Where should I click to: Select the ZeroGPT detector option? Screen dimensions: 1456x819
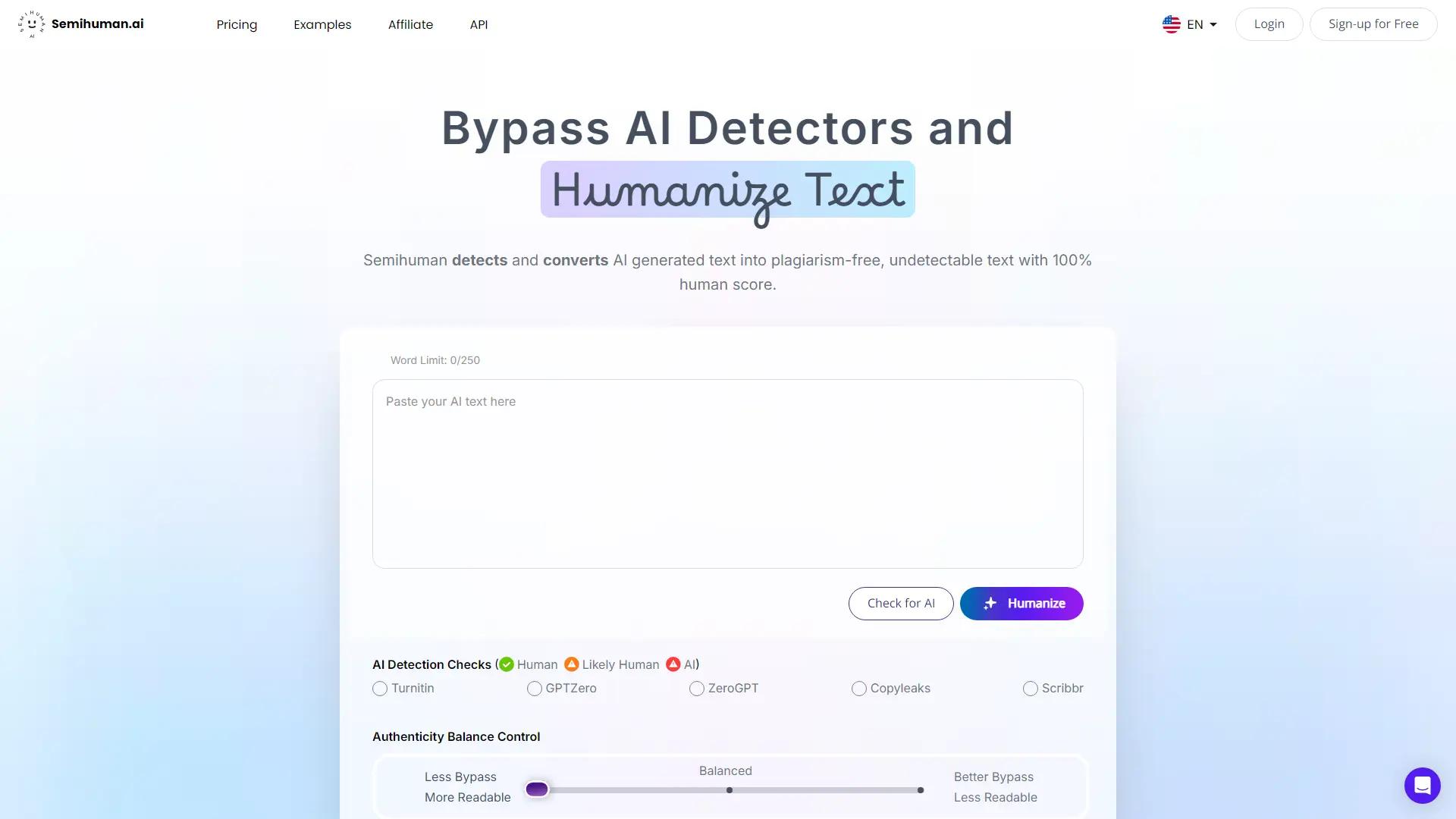coord(697,689)
